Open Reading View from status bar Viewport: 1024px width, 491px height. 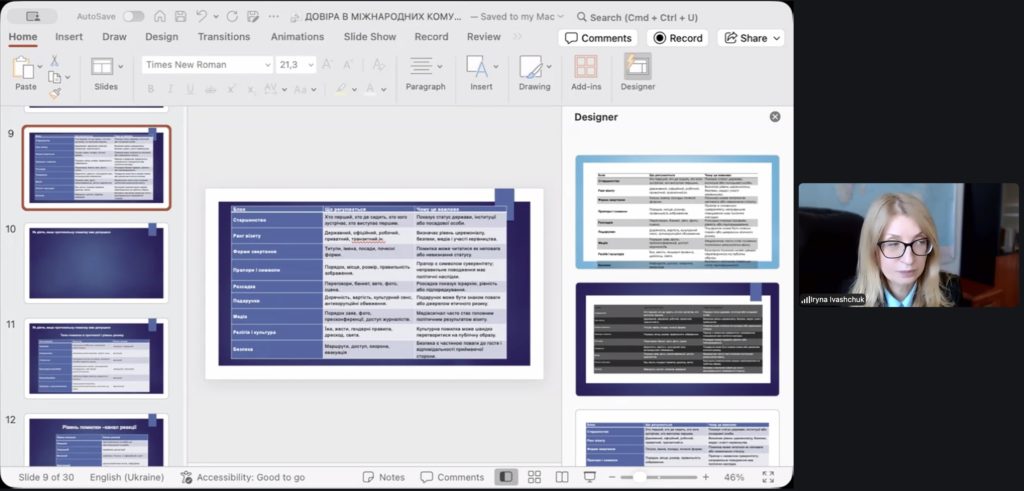point(561,477)
